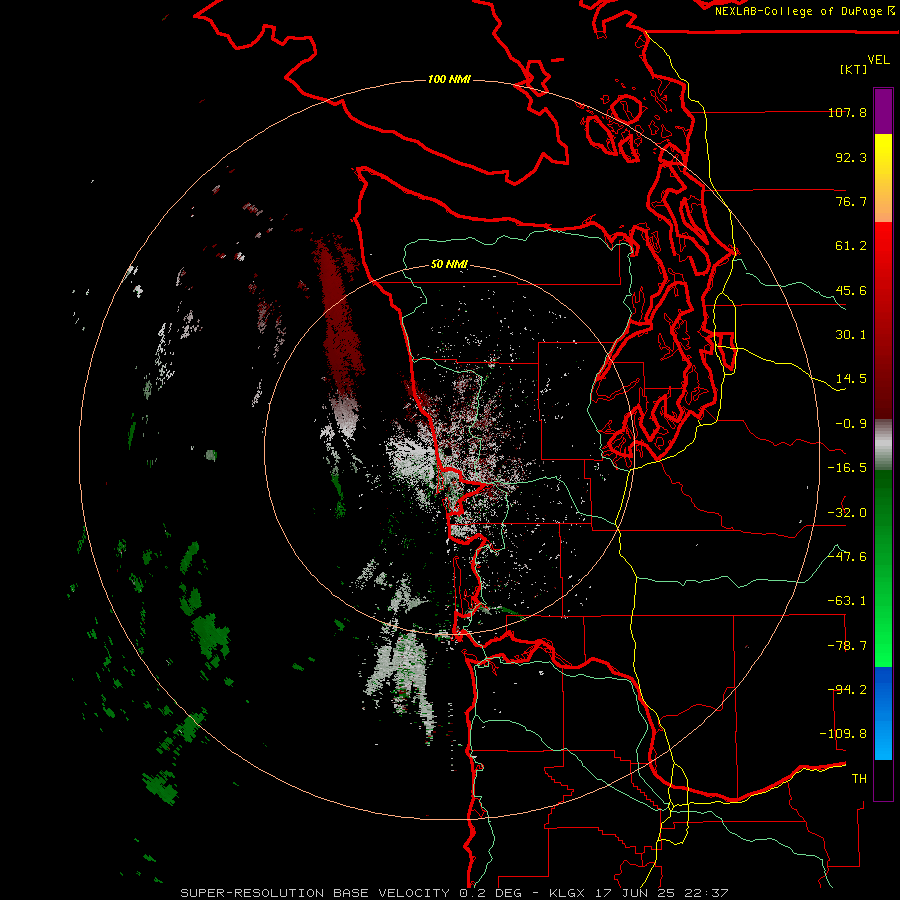Image resolution: width=900 pixels, height=900 pixels.
Task: Click the 61.2 velocity scale value
Action: coord(851,246)
